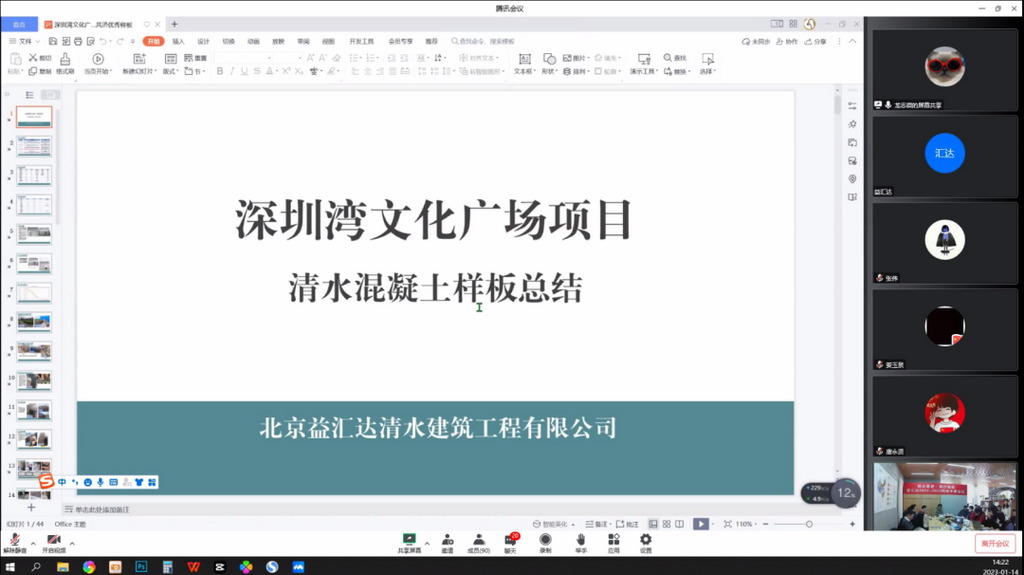Image resolution: width=1024 pixels, height=575 pixels.
Task: Open the Presentation Tools (演示工具) icon
Action: pyautogui.click(x=644, y=59)
